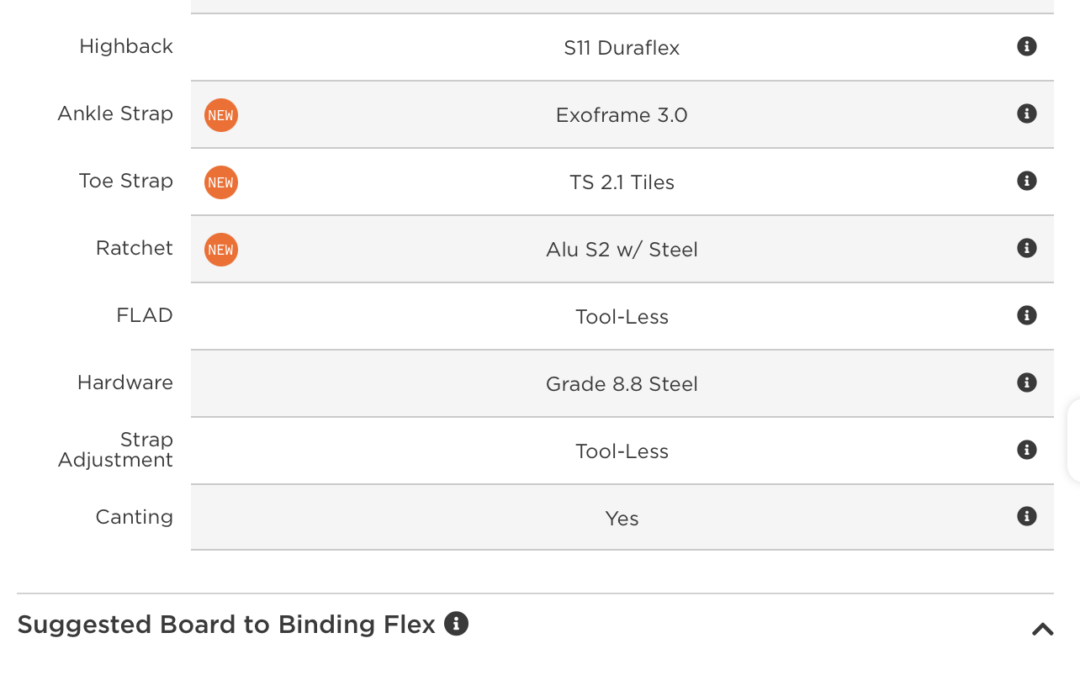
Task: Open info icon for FLAD row
Action: [1026, 315]
